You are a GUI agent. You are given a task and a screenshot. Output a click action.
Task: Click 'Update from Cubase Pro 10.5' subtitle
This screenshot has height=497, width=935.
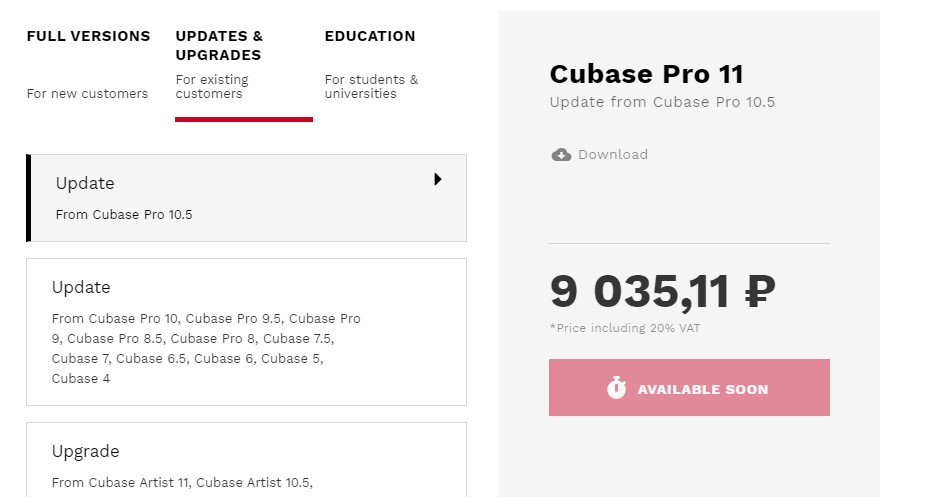[x=662, y=102]
